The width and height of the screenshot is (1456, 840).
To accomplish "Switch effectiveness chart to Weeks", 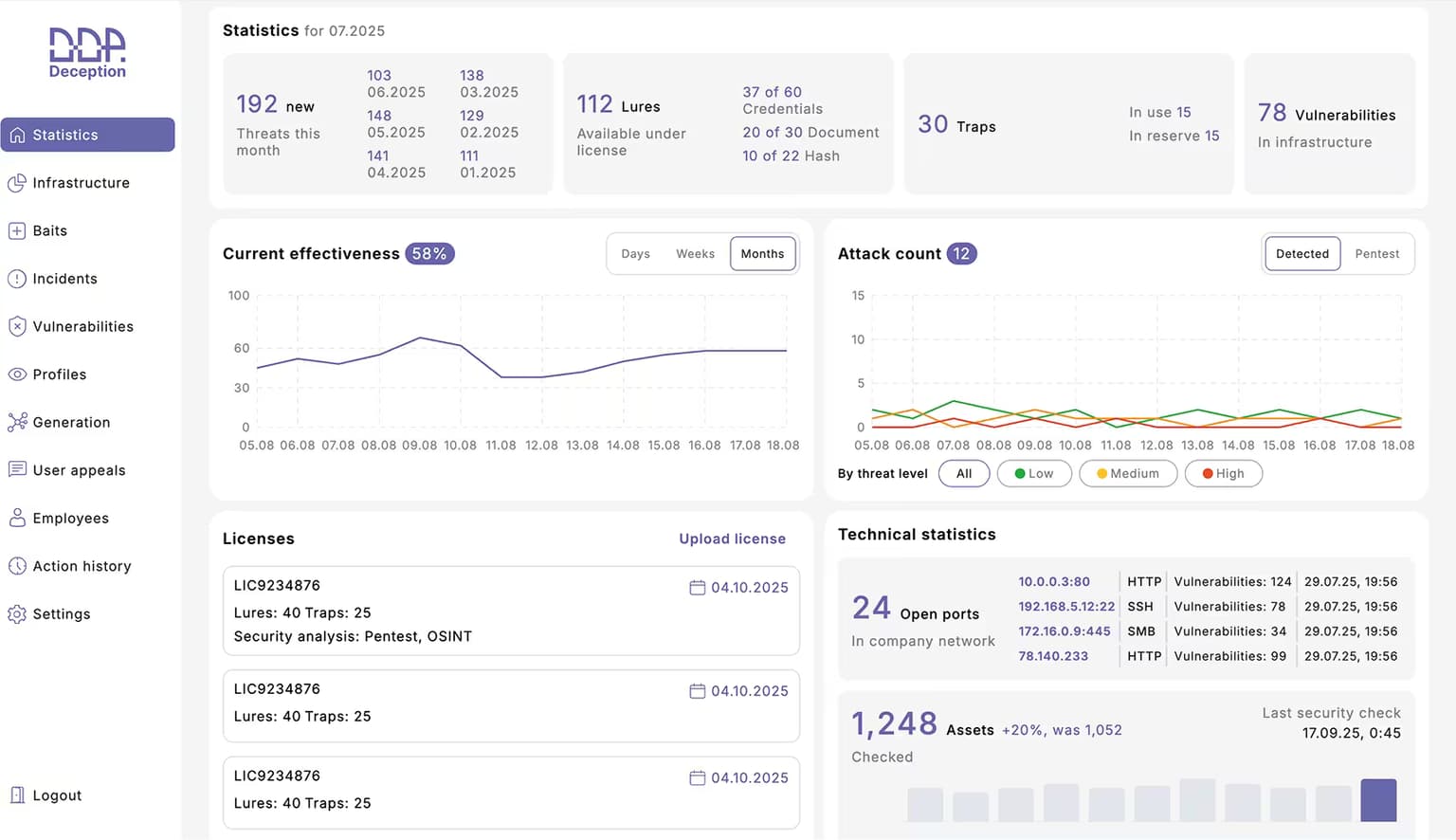I will tap(695, 254).
